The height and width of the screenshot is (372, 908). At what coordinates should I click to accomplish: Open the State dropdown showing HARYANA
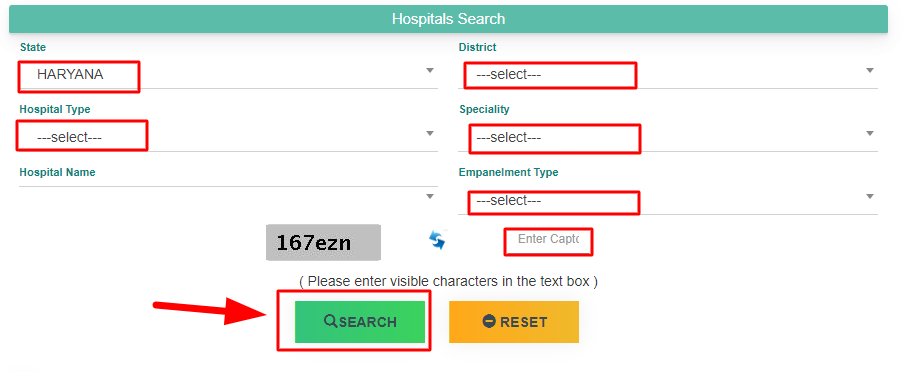[228, 75]
